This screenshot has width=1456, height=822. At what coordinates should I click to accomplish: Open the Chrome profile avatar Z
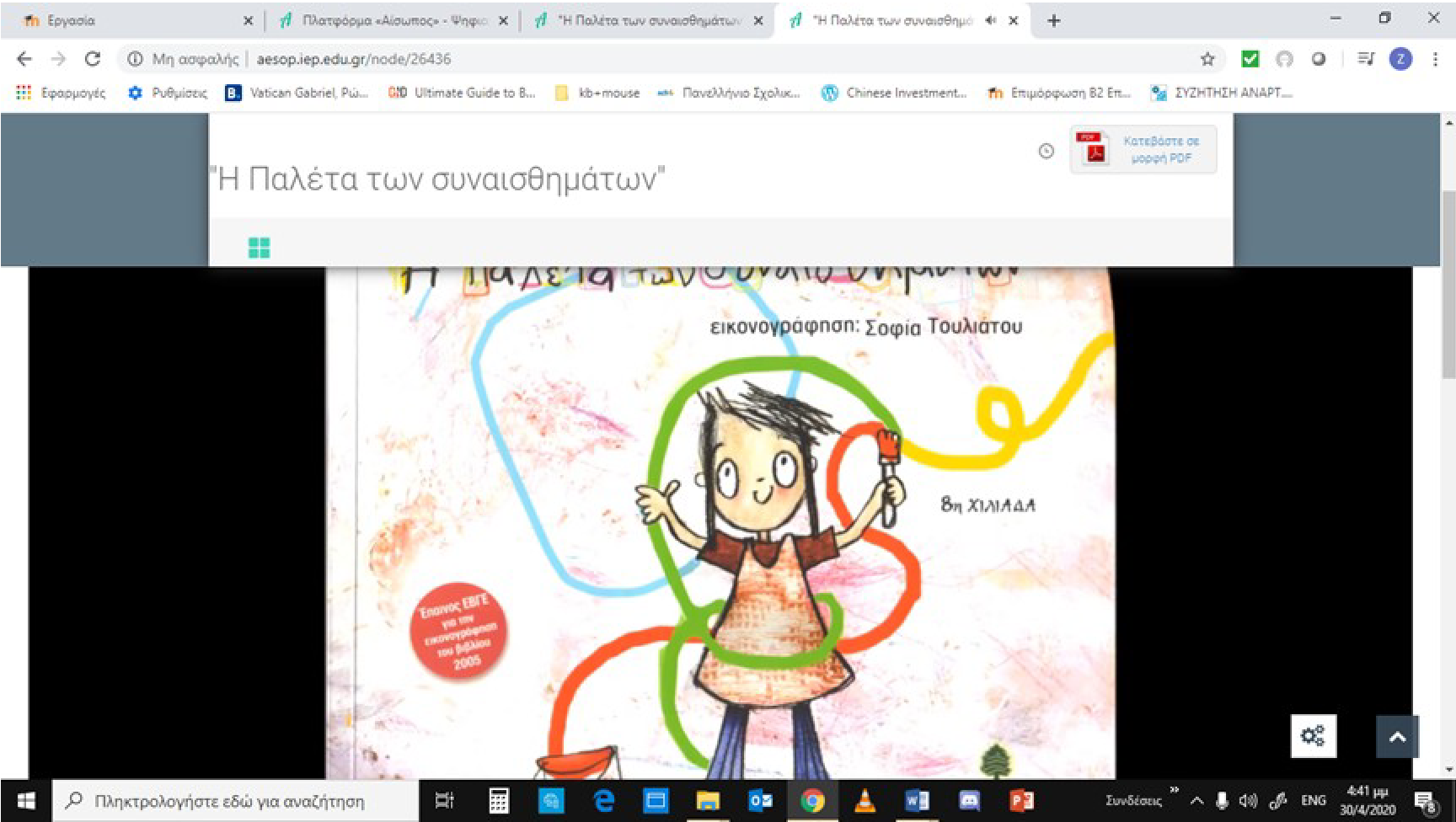coord(1400,59)
